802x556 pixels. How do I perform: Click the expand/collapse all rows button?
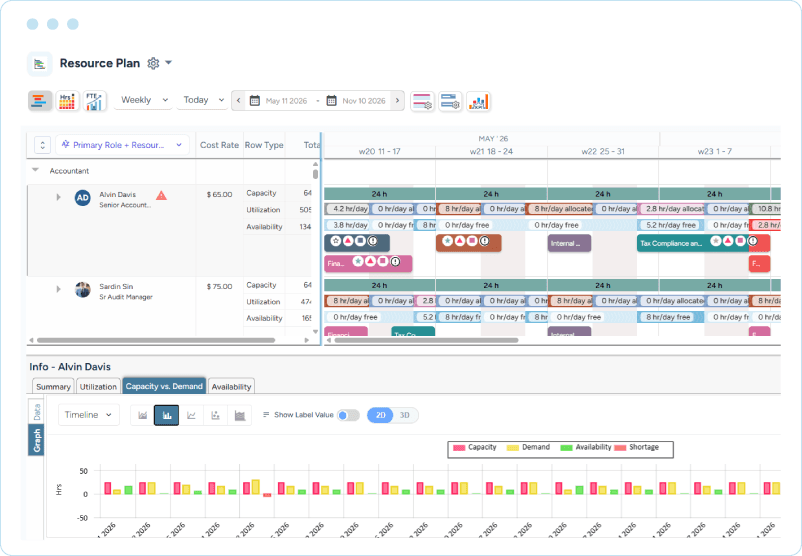click(42, 145)
